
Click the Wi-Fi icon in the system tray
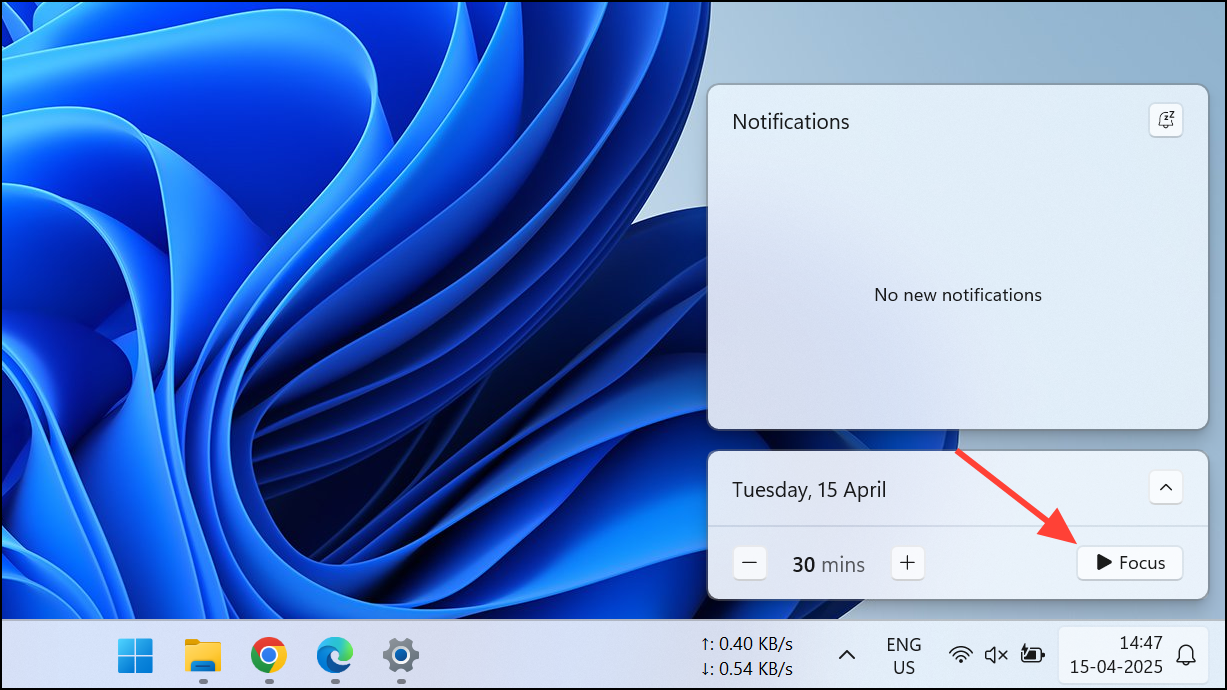coord(960,655)
